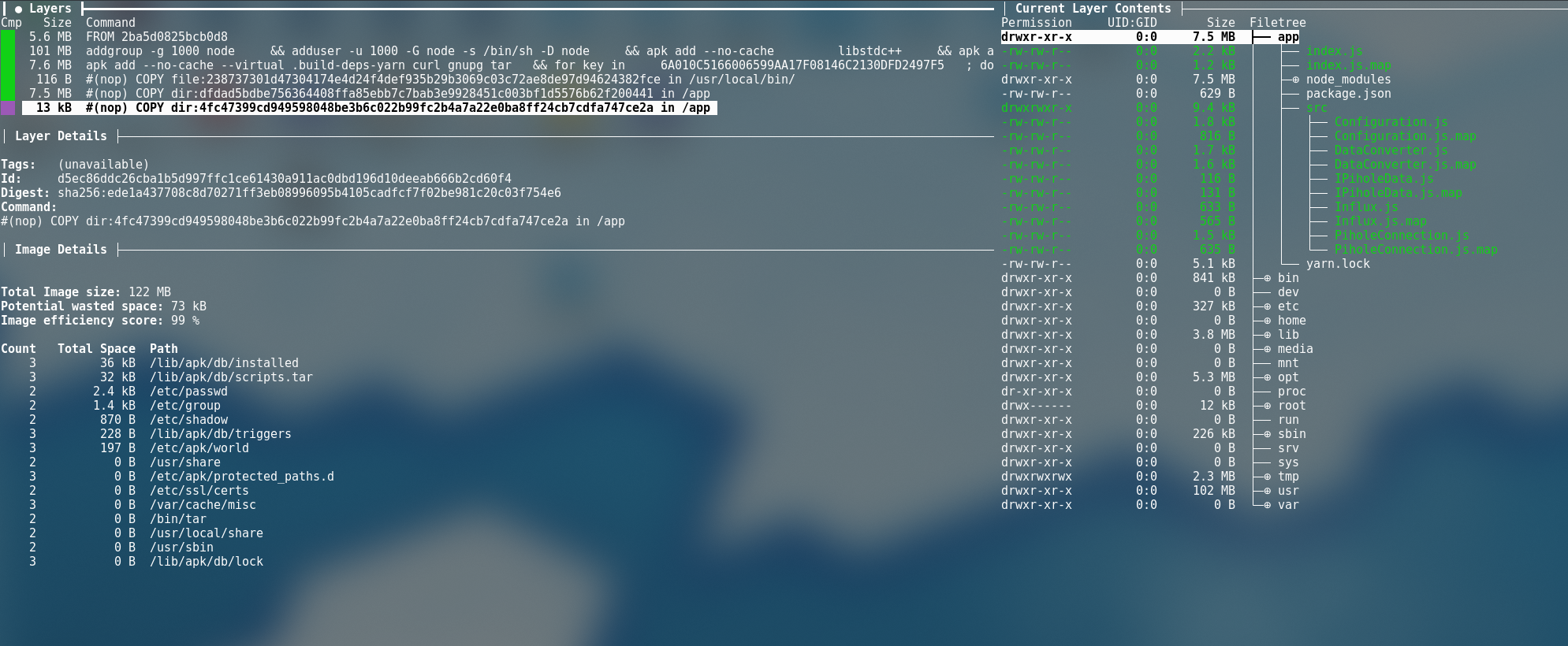Screen dimensions: 1568x646
Task: Select yarn.lock in the filetree
Action: point(1338,264)
